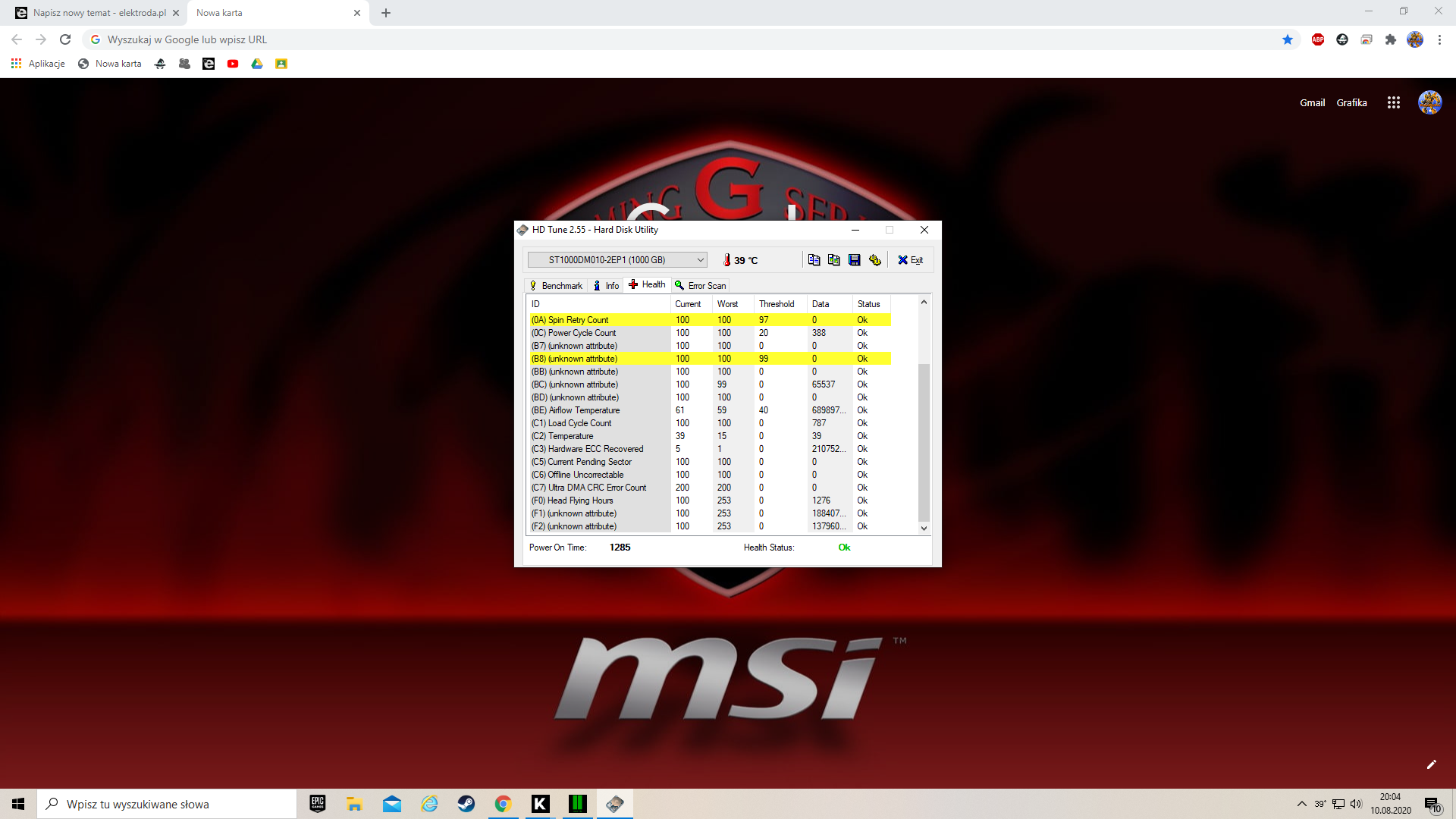
Task: Close the Nowa karta browser tab
Action: [357, 13]
